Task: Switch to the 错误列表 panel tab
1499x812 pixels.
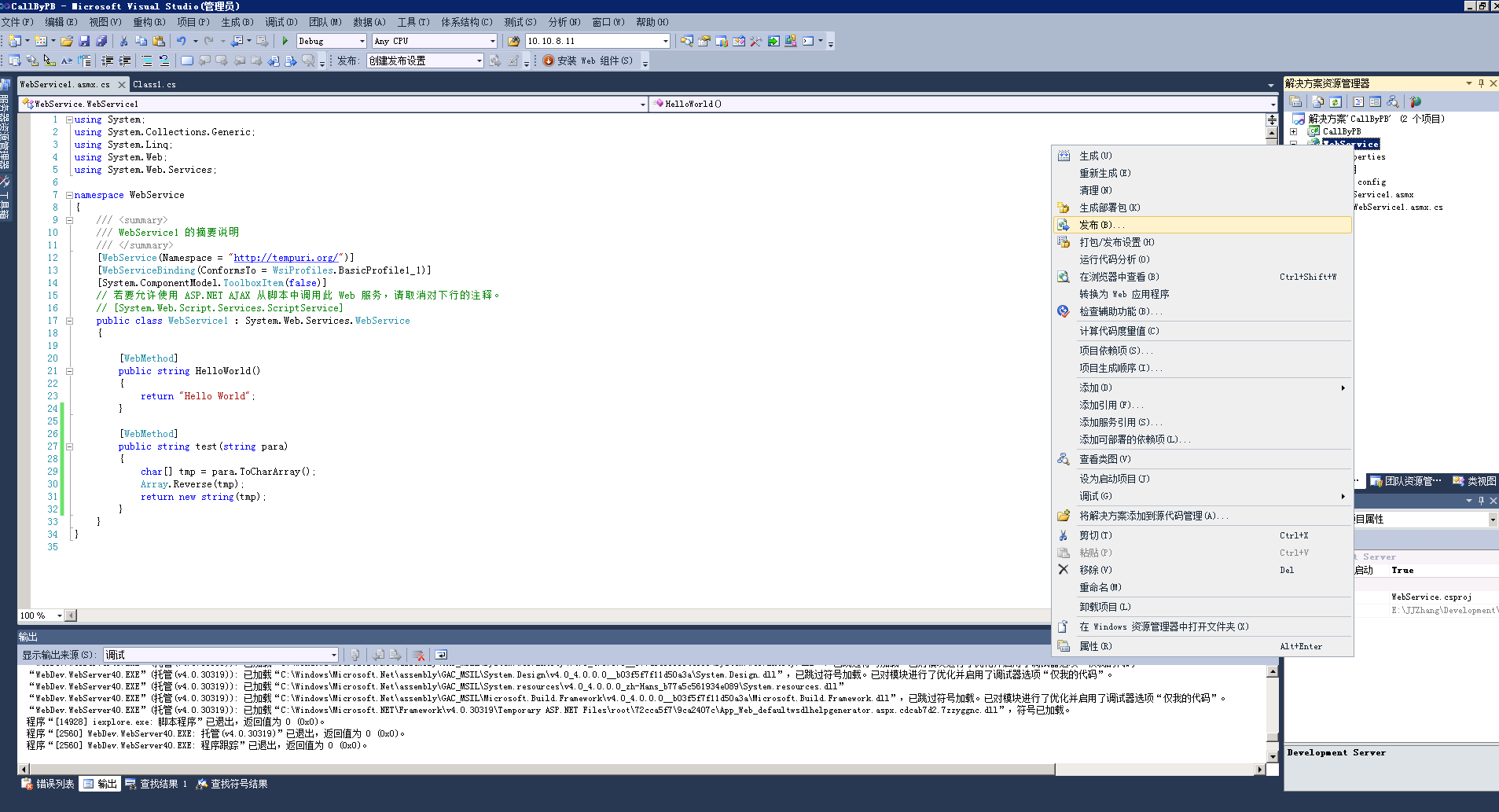Action: (53, 784)
